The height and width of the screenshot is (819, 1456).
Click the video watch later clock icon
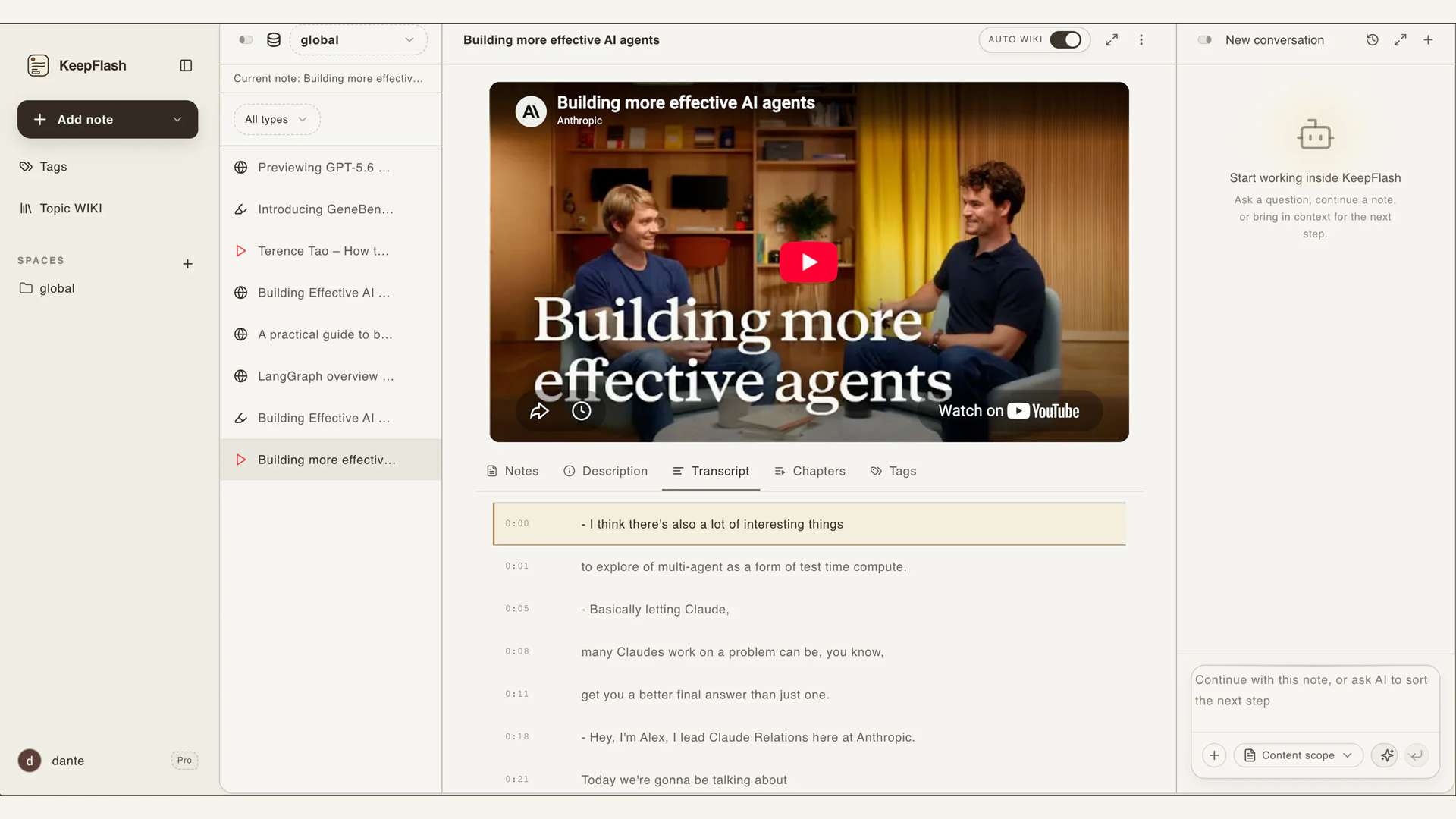(581, 411)
